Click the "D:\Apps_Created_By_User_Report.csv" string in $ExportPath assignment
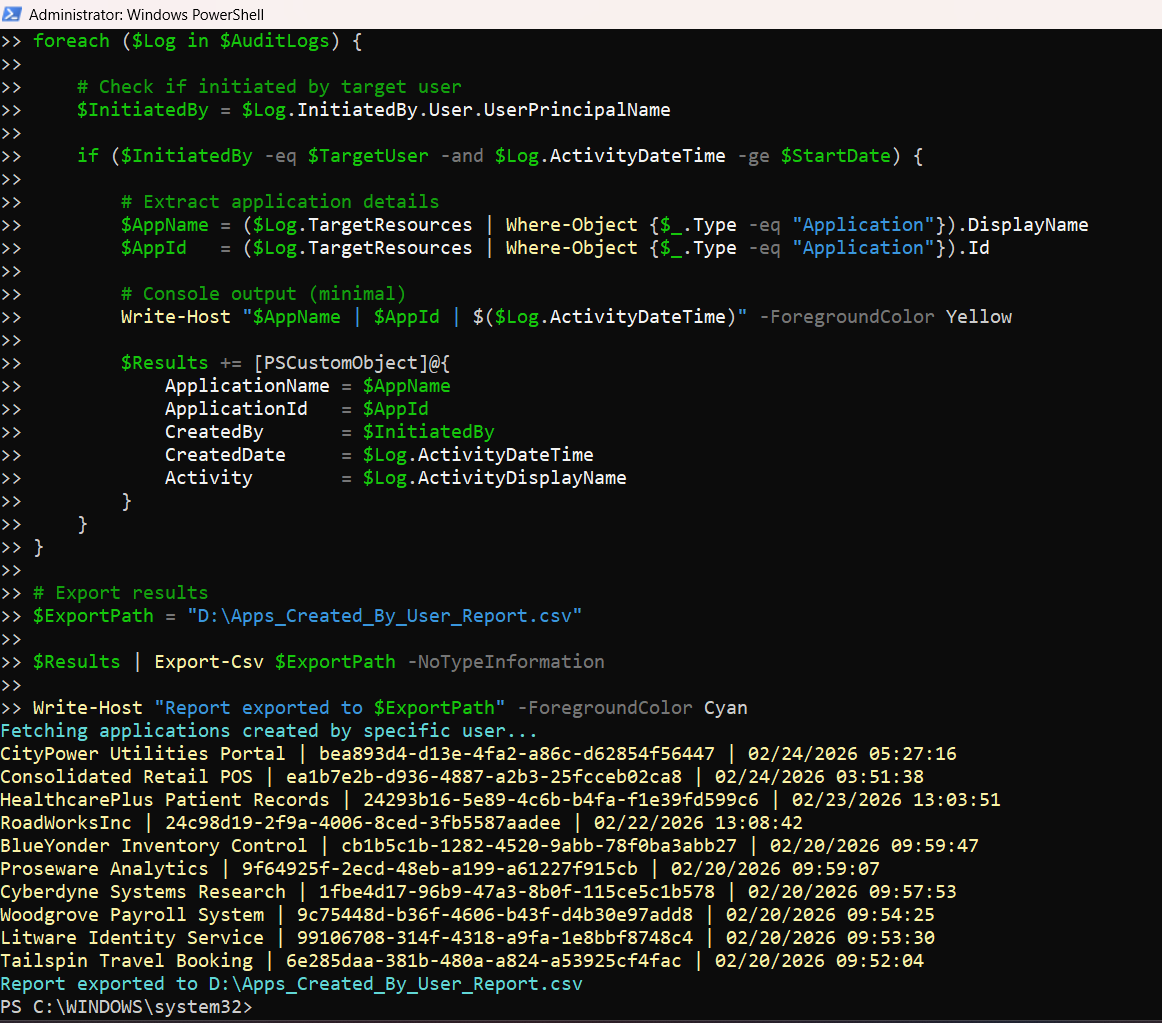Image resolution: width=1162 pixels, height=1023 pixels. pyautogui.click(x=384, y=616)
